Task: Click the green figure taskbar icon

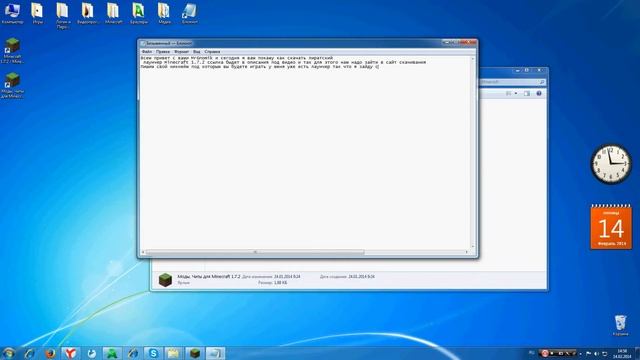Action: 112,353
